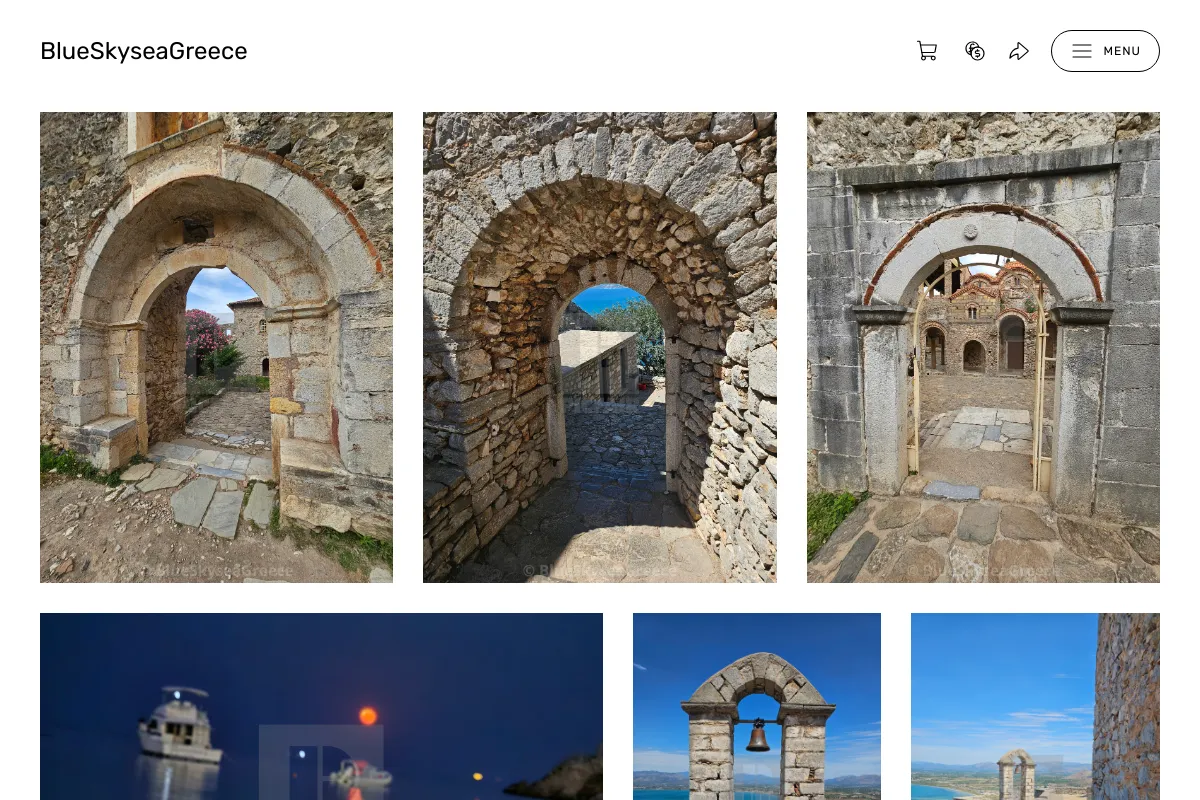Go to the BlueSkyseaGreece home title
The height and width of the screenshot is (800, 1200).
coord(144,51)
